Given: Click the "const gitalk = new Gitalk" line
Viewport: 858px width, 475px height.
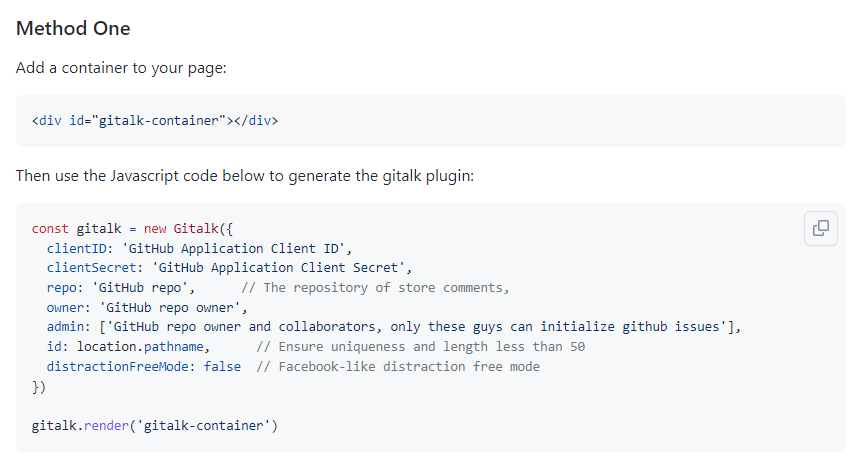Looking at the screenshot, I should (132, 228).
